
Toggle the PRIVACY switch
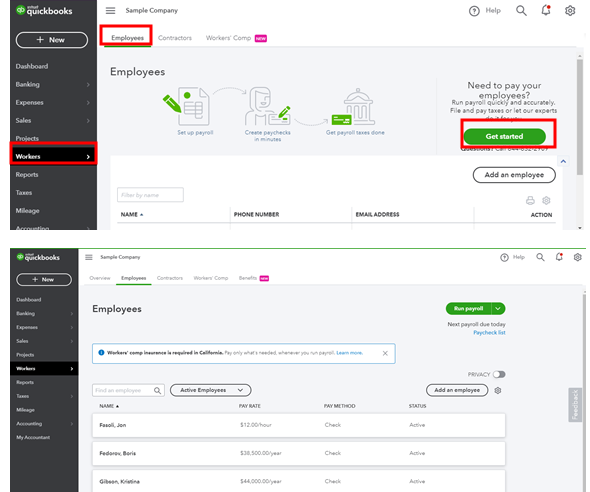point(499,374)
